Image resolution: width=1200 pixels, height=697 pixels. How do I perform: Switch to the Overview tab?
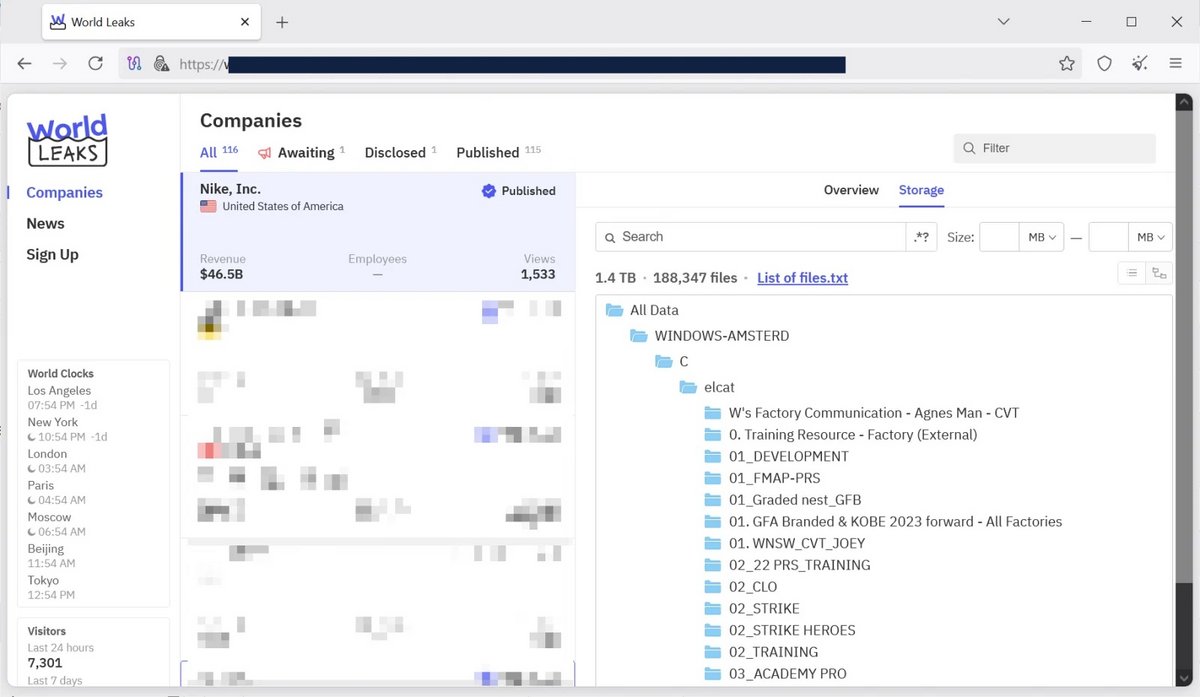[851, 190]
